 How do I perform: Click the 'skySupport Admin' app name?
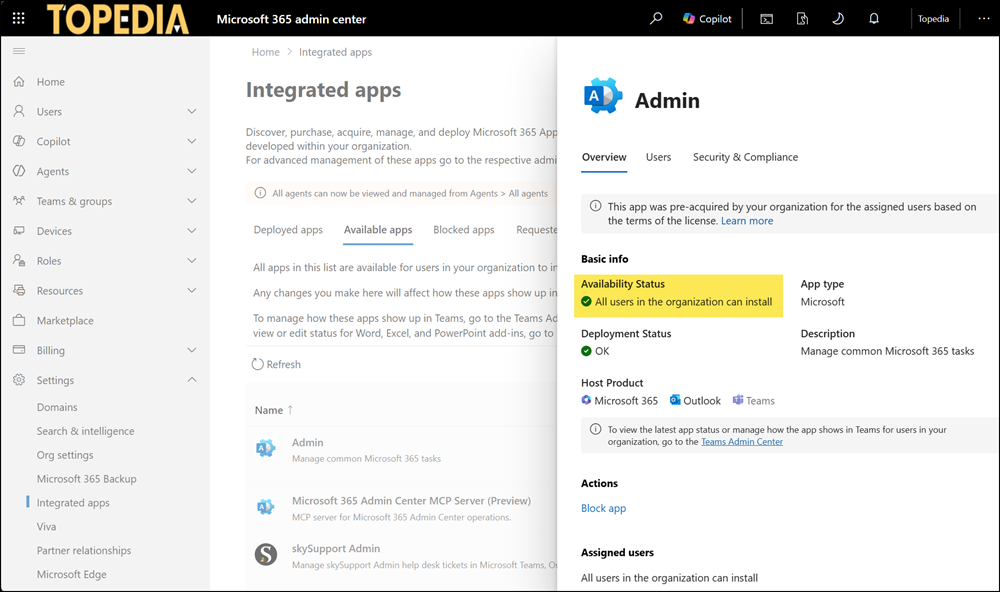[x=336, y=549]
